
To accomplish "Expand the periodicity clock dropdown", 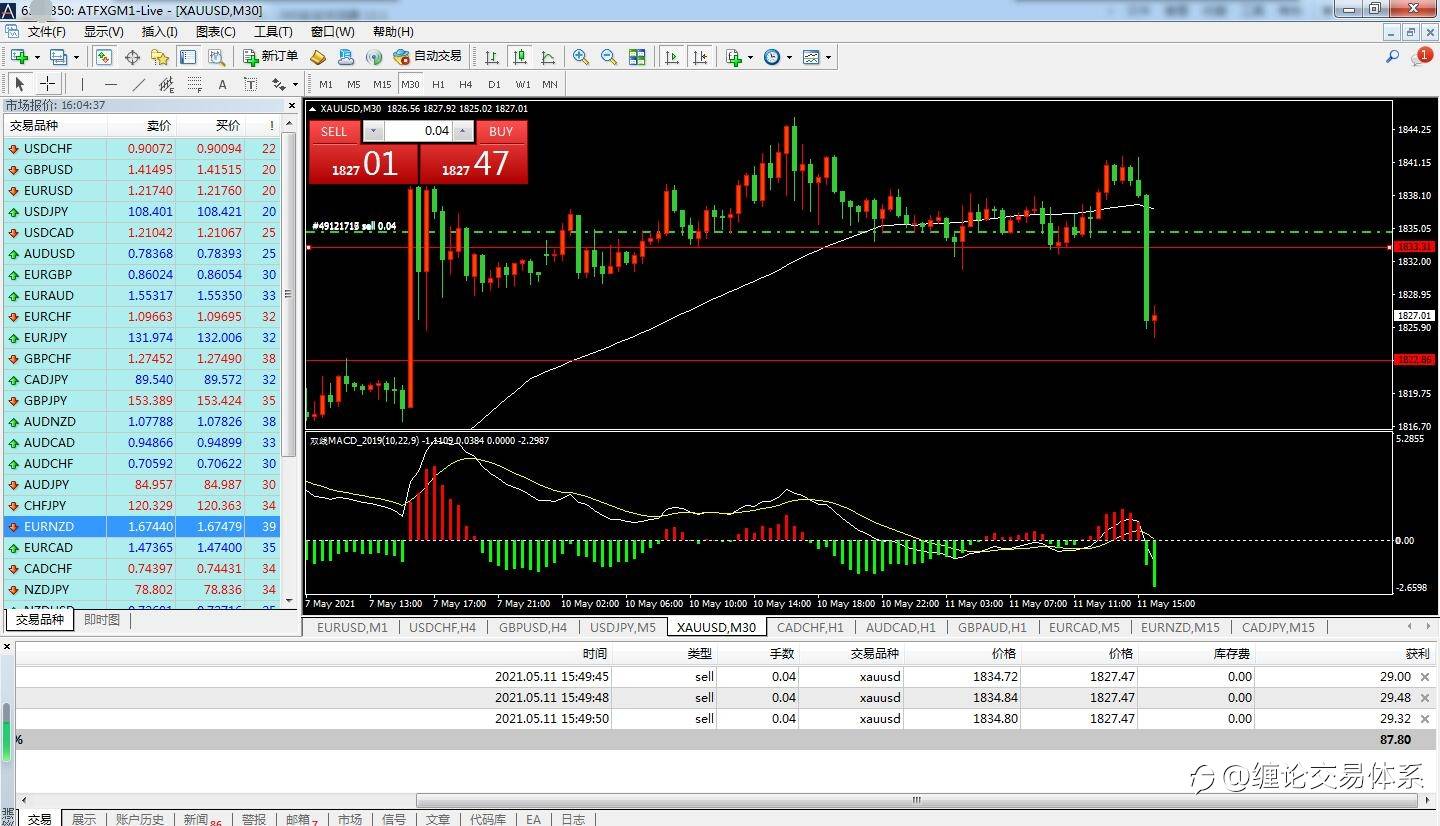I will tap(789, 58).
